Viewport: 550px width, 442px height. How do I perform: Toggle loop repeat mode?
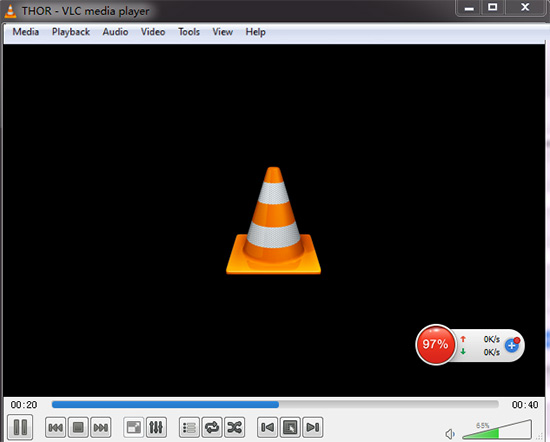pyautogui.click(x=212, y=427)
